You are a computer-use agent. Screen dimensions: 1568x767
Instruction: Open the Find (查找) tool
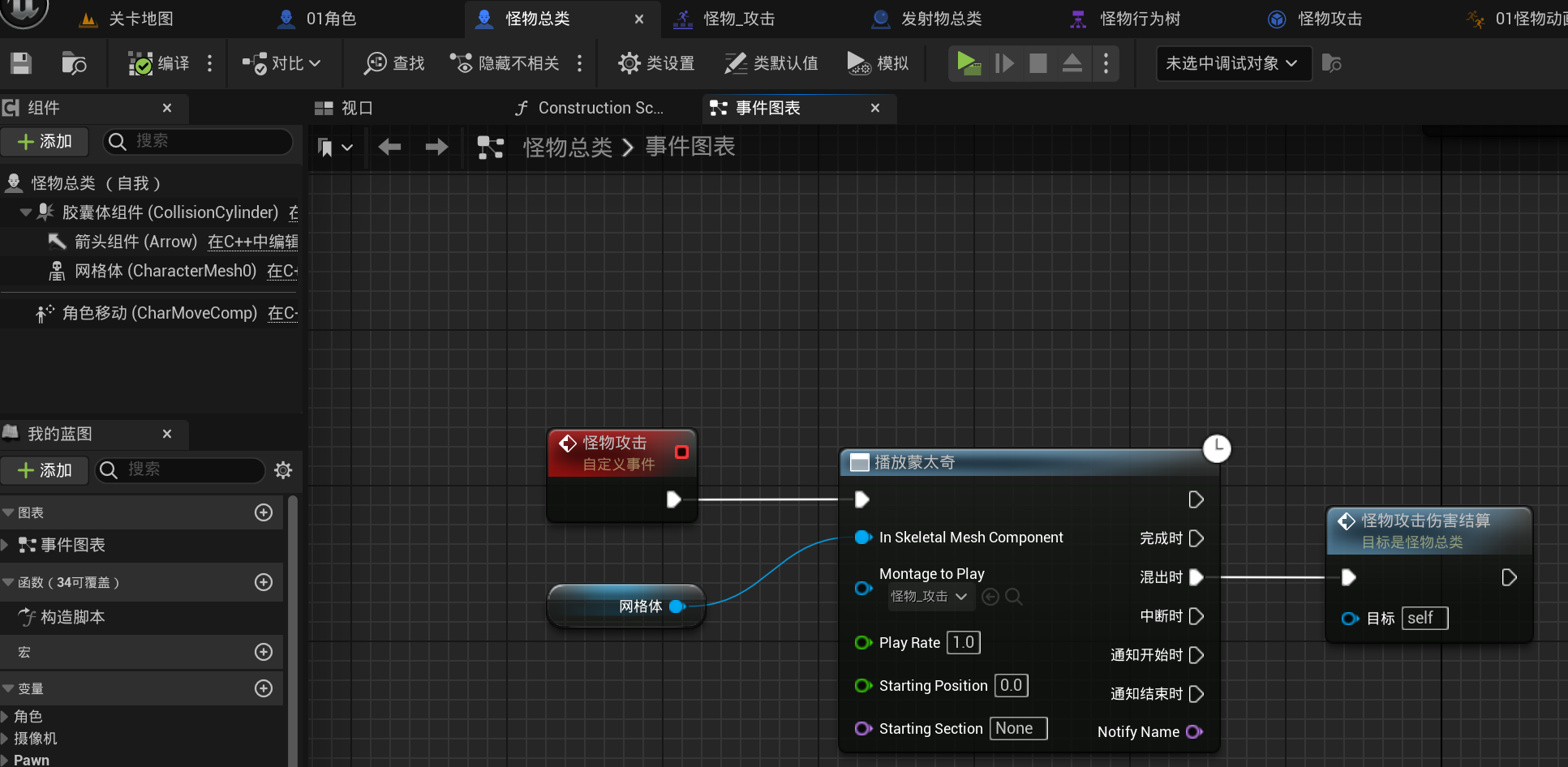[394, 63]
